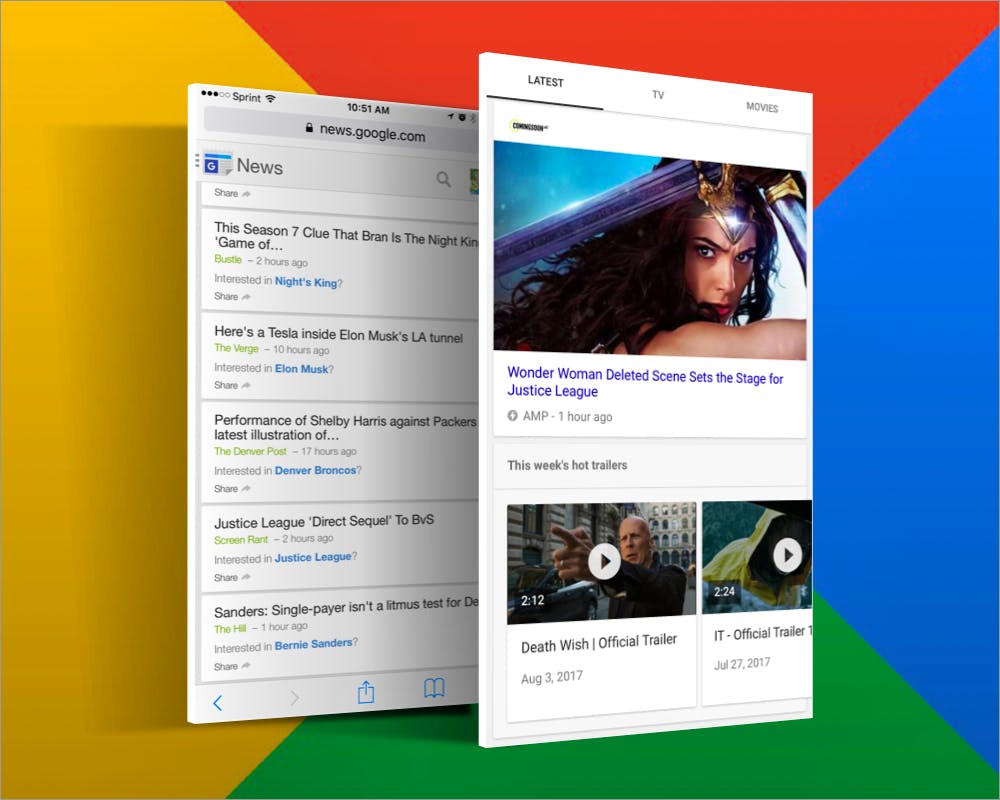
Task: Switch to the TV tab
Action: (658, 95)
